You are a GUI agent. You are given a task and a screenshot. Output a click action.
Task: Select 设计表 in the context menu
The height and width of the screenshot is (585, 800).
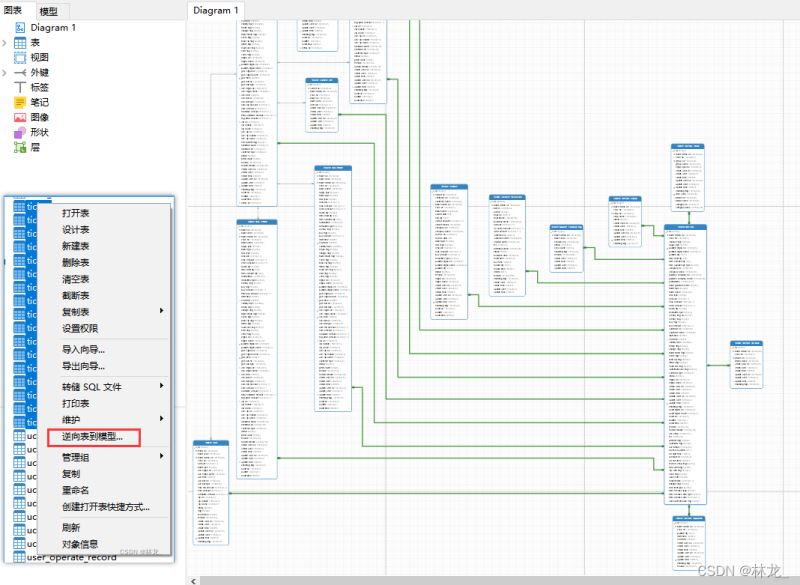tap(76, 230)
